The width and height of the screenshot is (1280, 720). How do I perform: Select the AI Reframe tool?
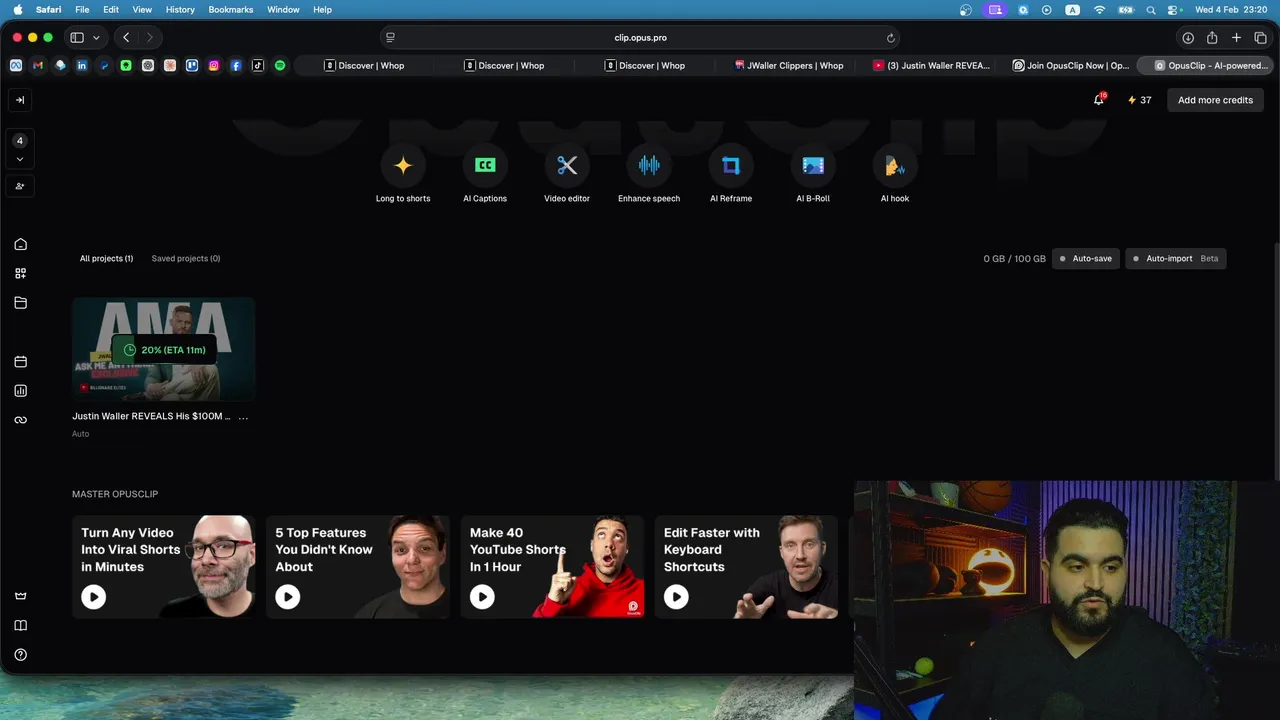(731, 166)
